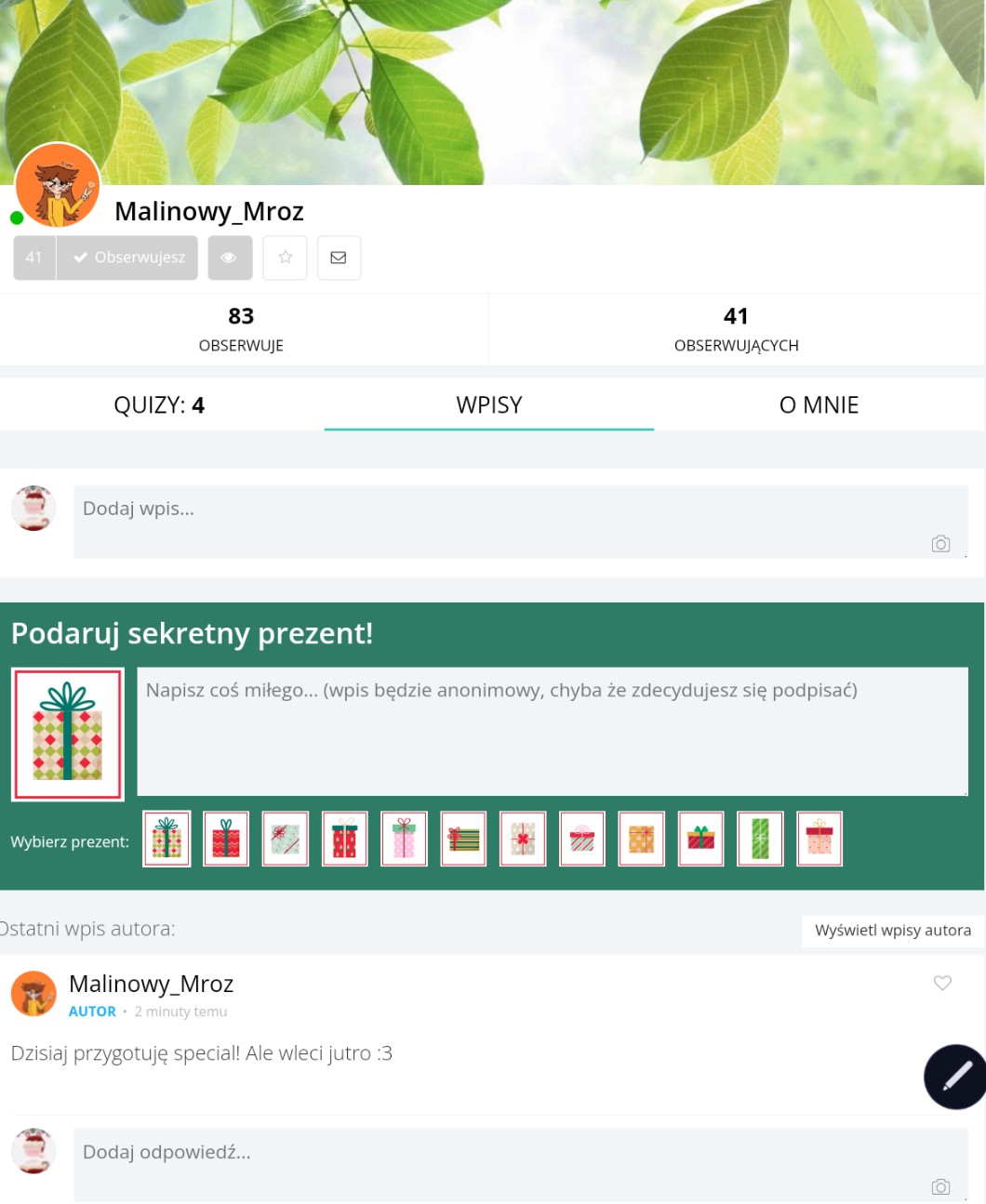Select the red zigzag gift thumbnail
The width and height of the screenshot is (986, 1204).
(x=226, y=839)
